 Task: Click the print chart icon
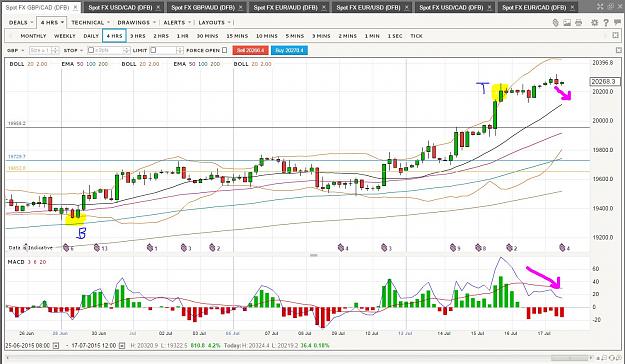tap(579, 23)
